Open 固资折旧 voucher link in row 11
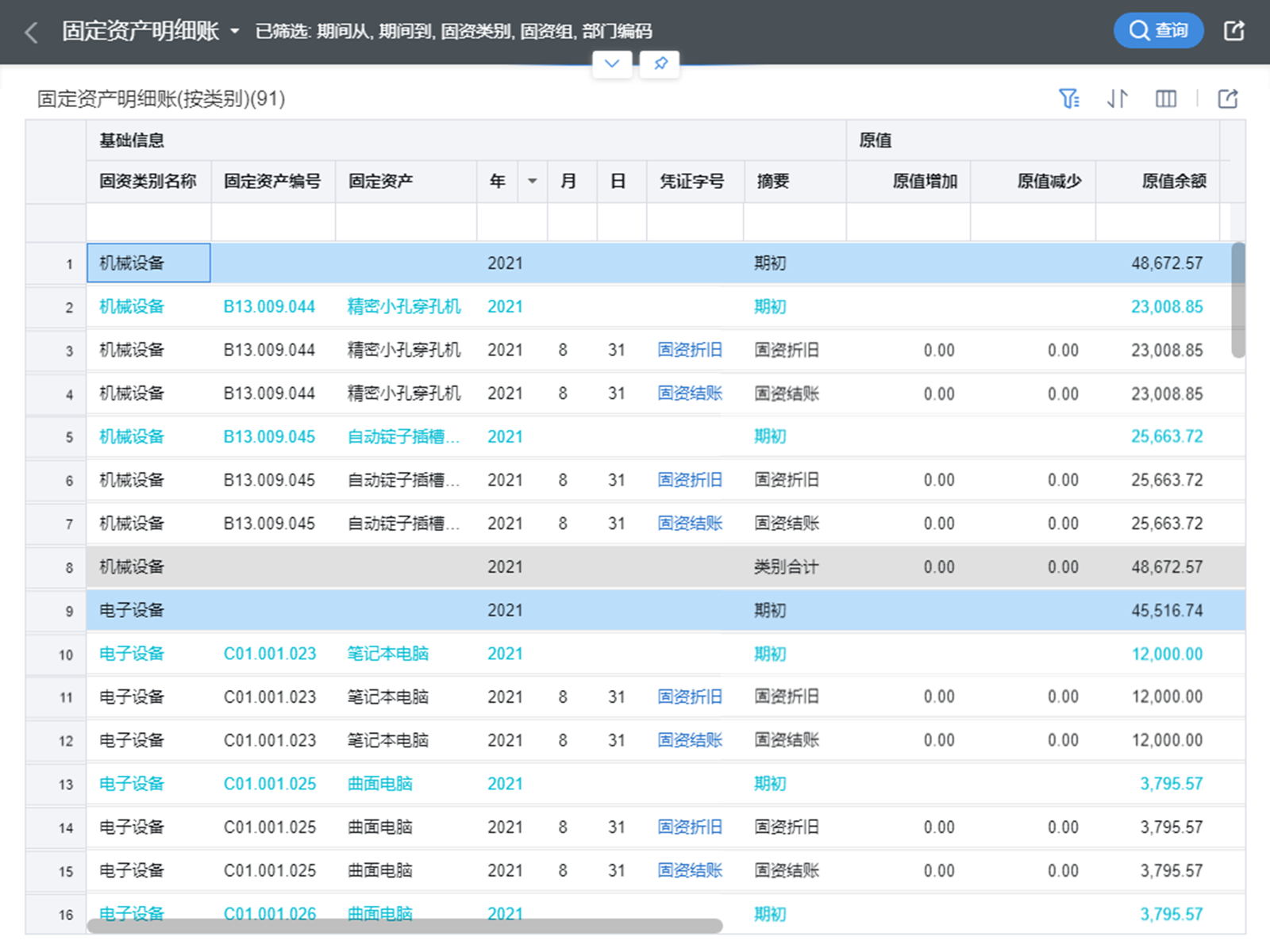The width and height of the screenshot is (1270, 952). point(690,697)
